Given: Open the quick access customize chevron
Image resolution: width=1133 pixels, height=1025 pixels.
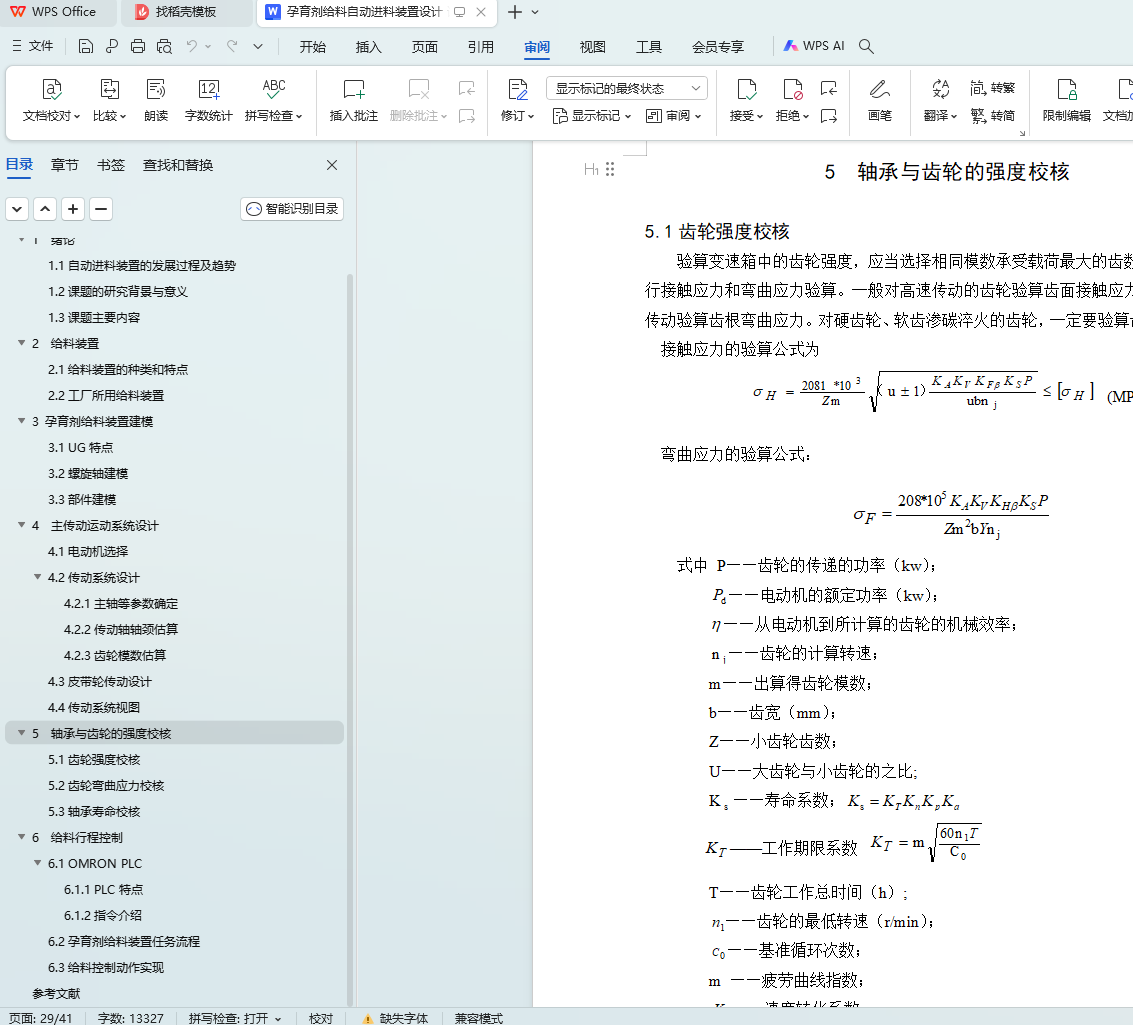Looking at the screenshot, I should tap(258, 46).
